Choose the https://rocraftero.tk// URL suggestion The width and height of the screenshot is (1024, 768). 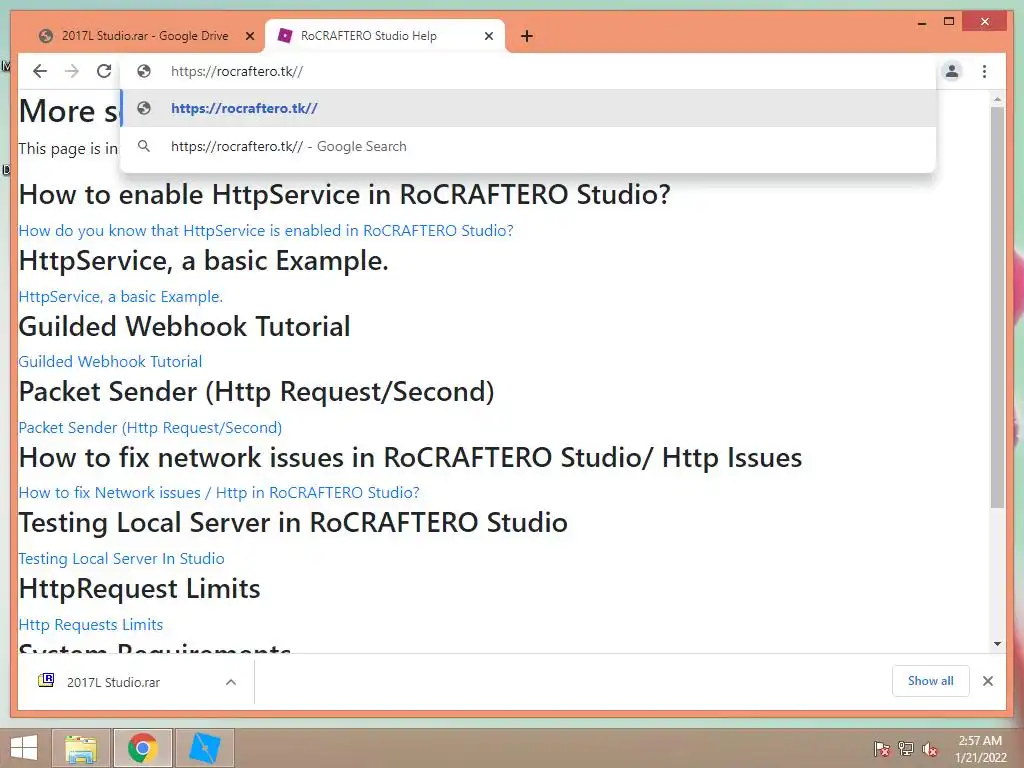pyautogui.click(x=528, y=108)
